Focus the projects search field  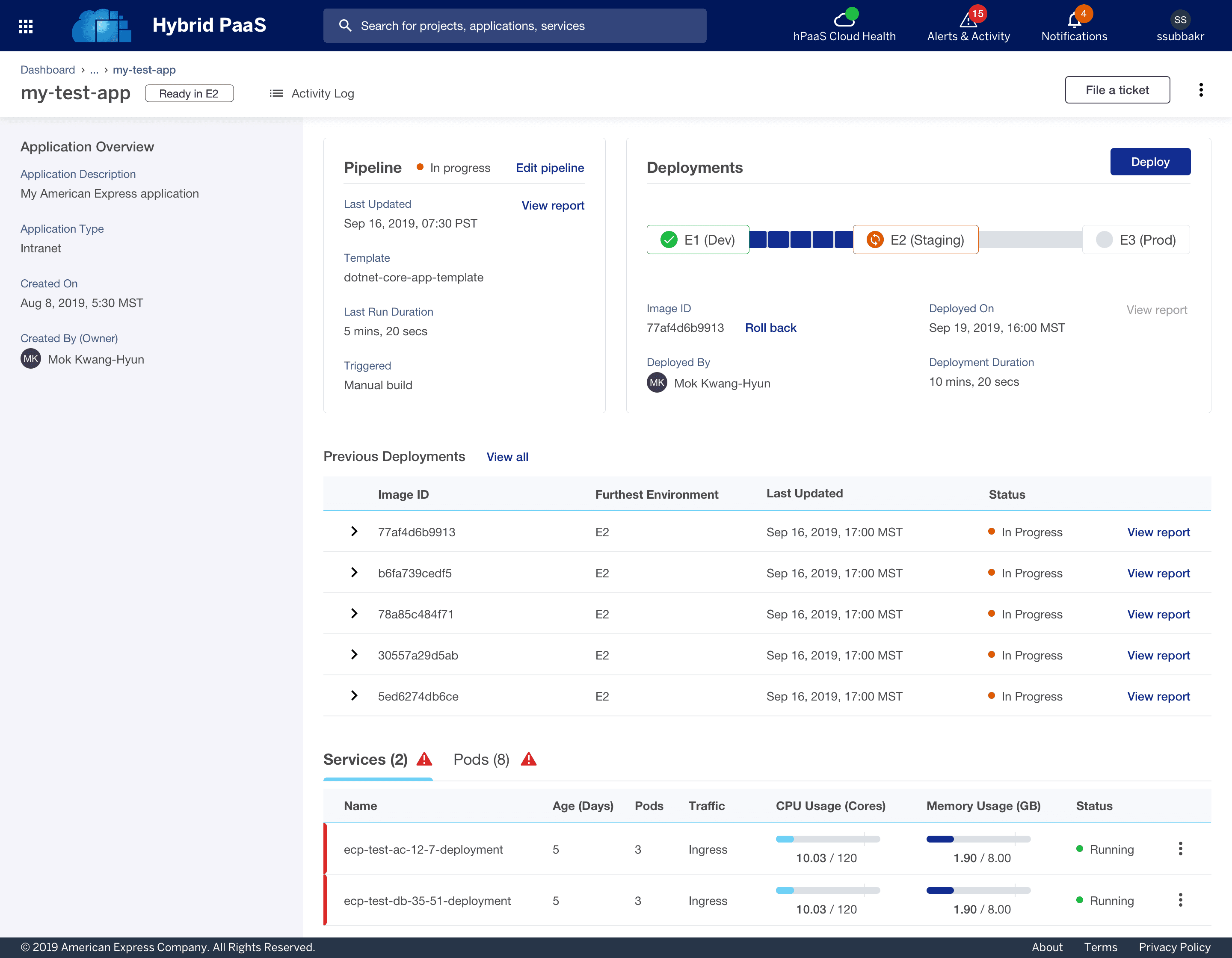point(515,26)
